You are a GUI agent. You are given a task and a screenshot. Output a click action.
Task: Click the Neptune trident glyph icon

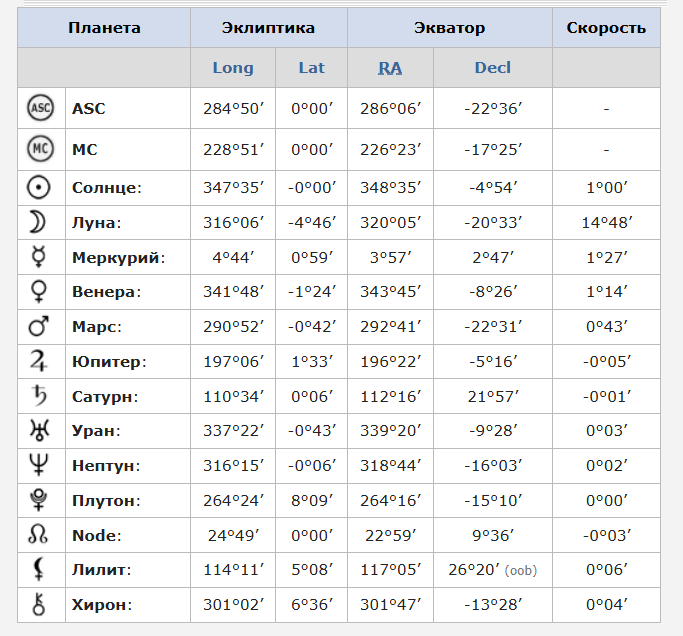[x=41, y=466]
